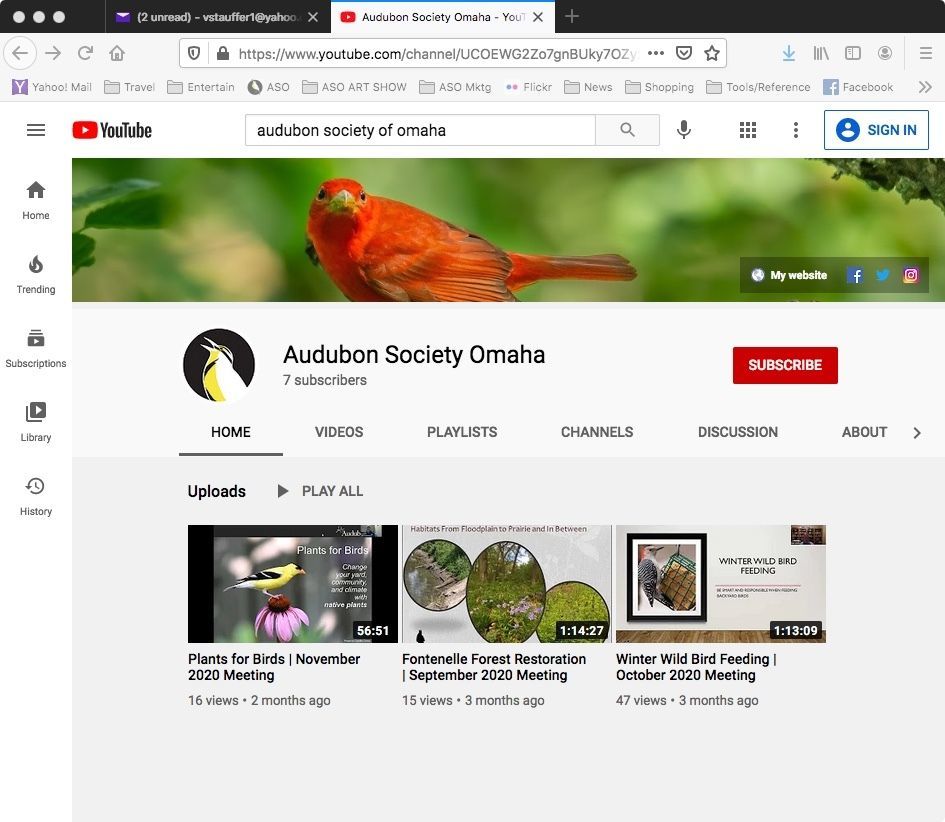This screenshot has width=945, height=822.
Task: Open the My website banner link
Action: pyautogui.click(x=790, y=275)
